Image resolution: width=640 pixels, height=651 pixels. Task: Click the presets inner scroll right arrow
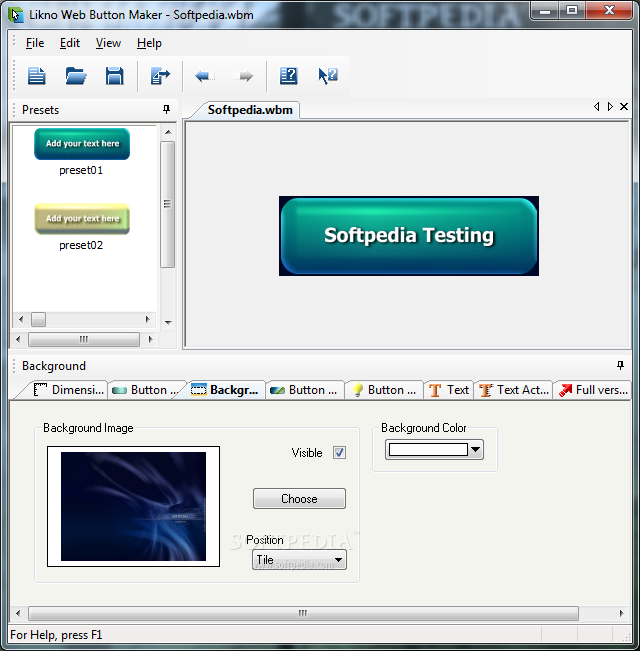[147, 319]
